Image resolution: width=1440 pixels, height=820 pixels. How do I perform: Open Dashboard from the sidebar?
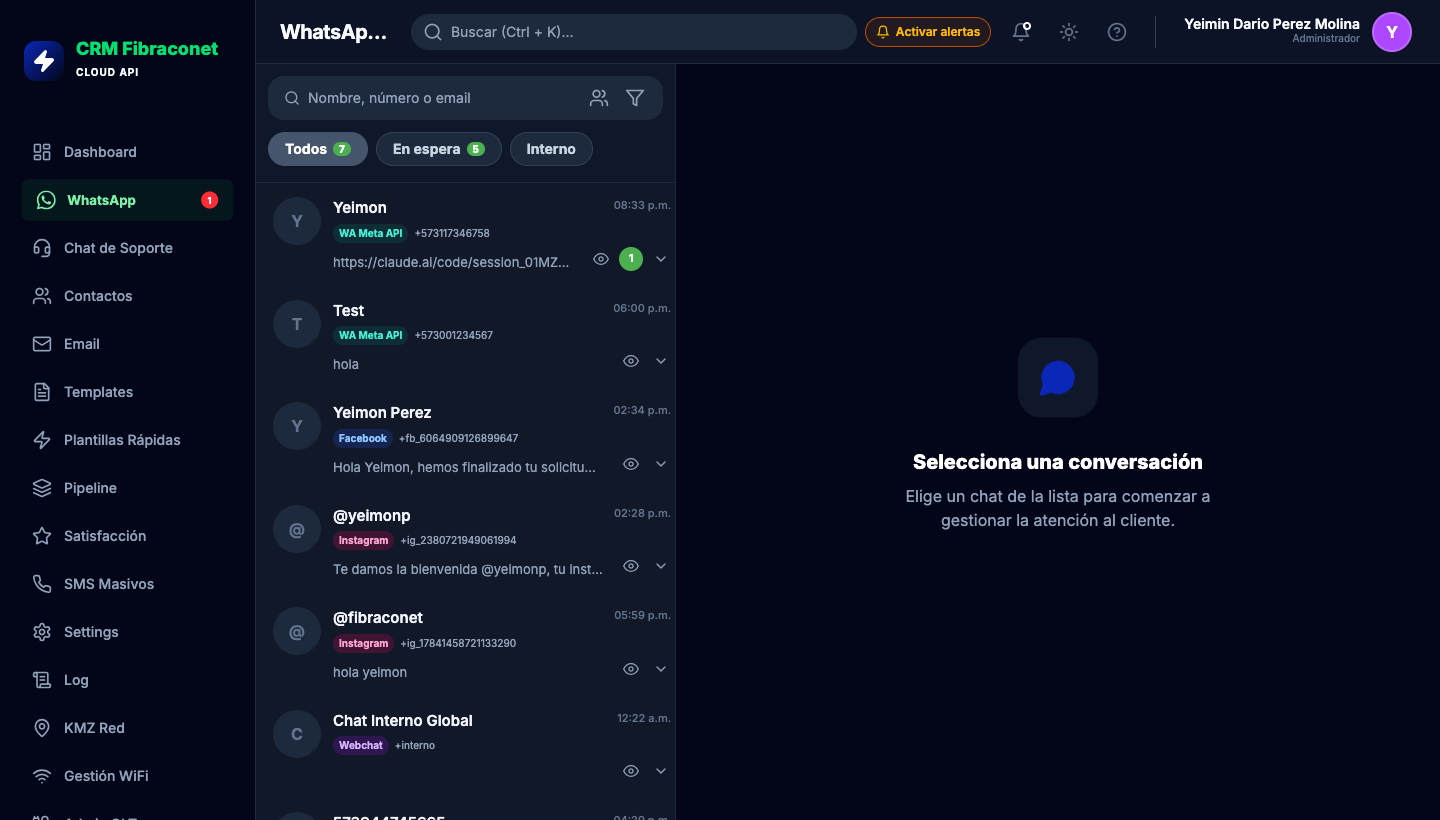point(127,152)
